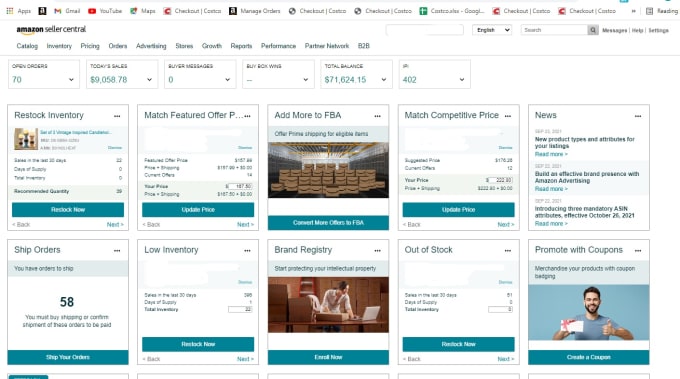This screenshot has height=379, width=680.
Task: Expand the Buy Box Wins summary dropdown
Action: click(306, 80)
